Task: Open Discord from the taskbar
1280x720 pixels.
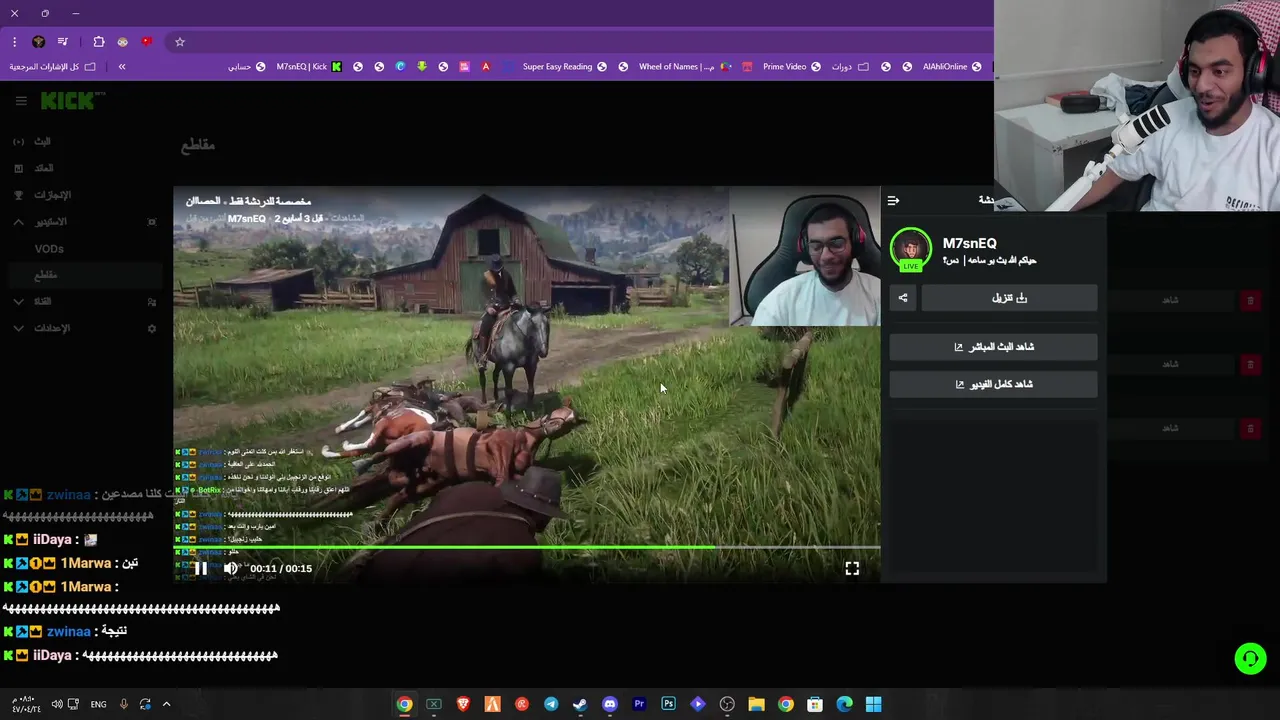Action: coord(610,704)
